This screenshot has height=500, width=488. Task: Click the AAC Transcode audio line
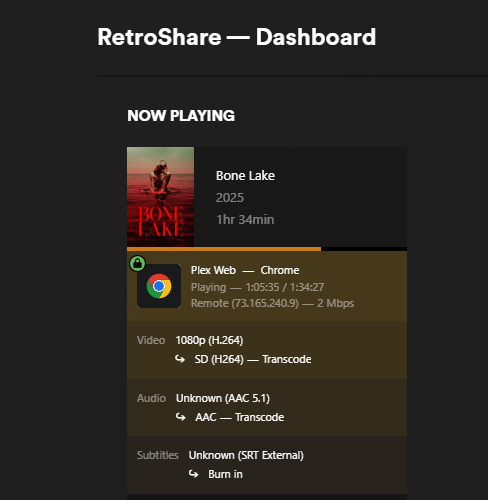[x=240, y=417]
